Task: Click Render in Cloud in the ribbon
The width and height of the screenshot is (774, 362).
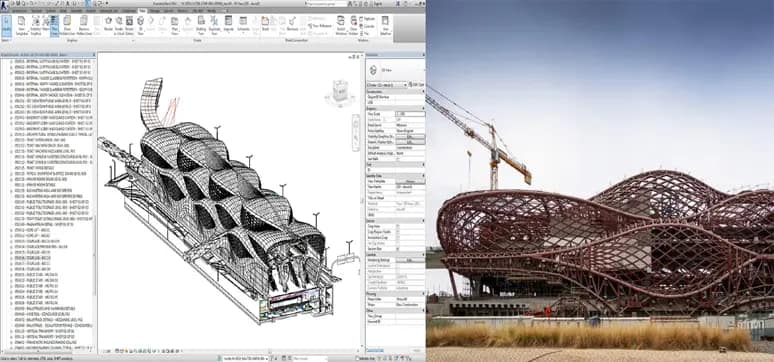Action: pyautogui.click(x=119, y=26)
